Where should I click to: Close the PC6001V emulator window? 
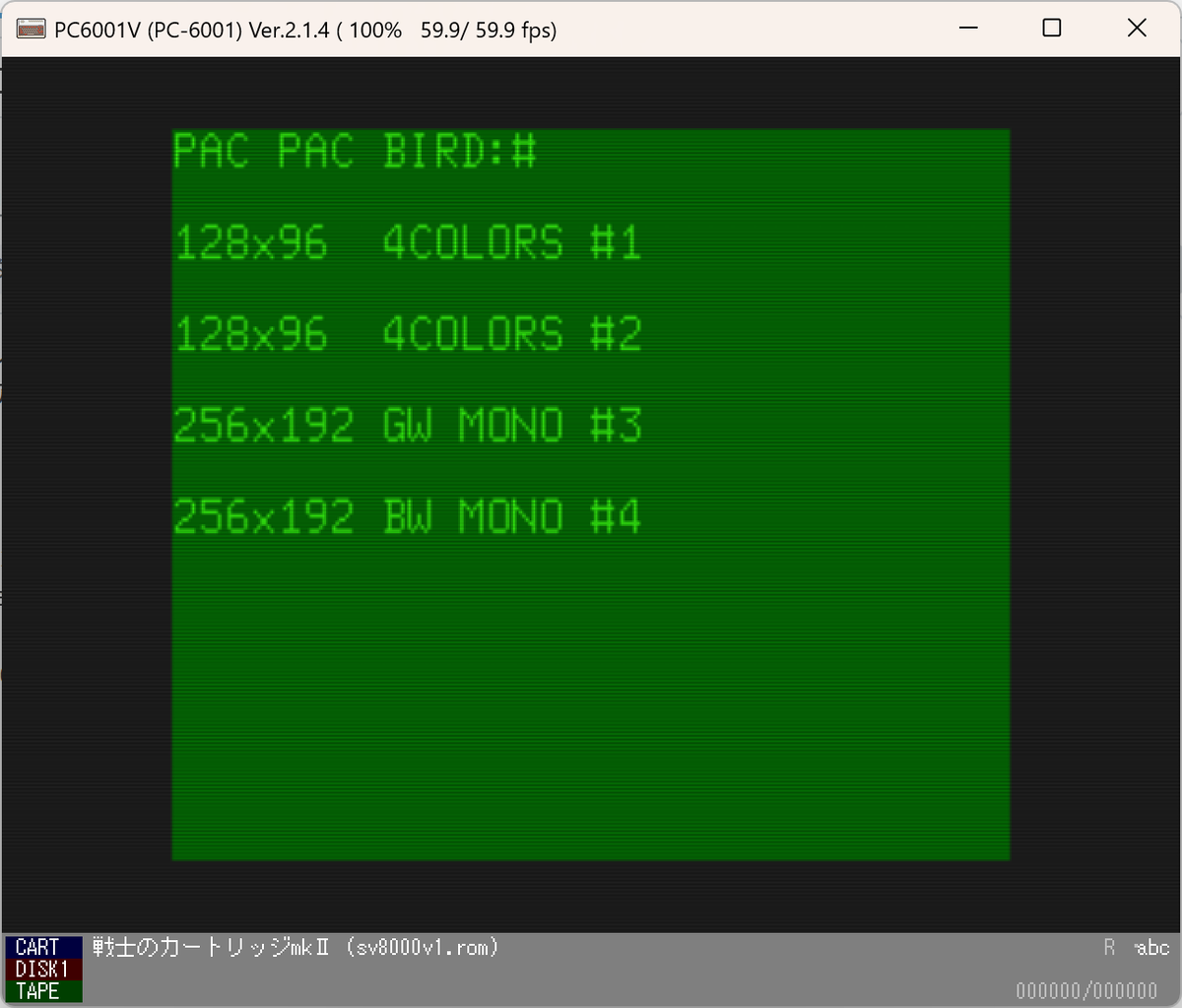click(1137, 28)
